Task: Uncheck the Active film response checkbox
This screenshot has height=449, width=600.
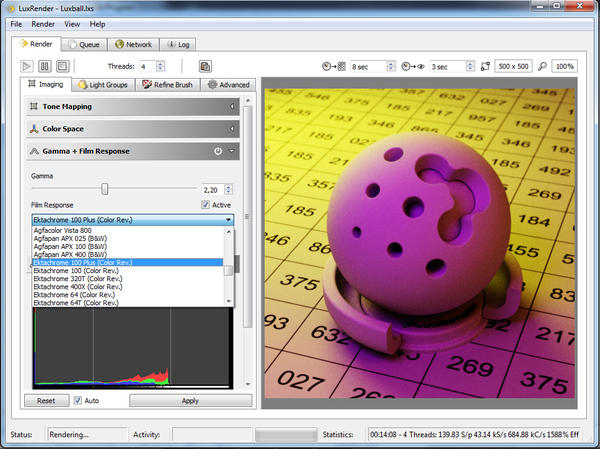Action: (206, 205)
